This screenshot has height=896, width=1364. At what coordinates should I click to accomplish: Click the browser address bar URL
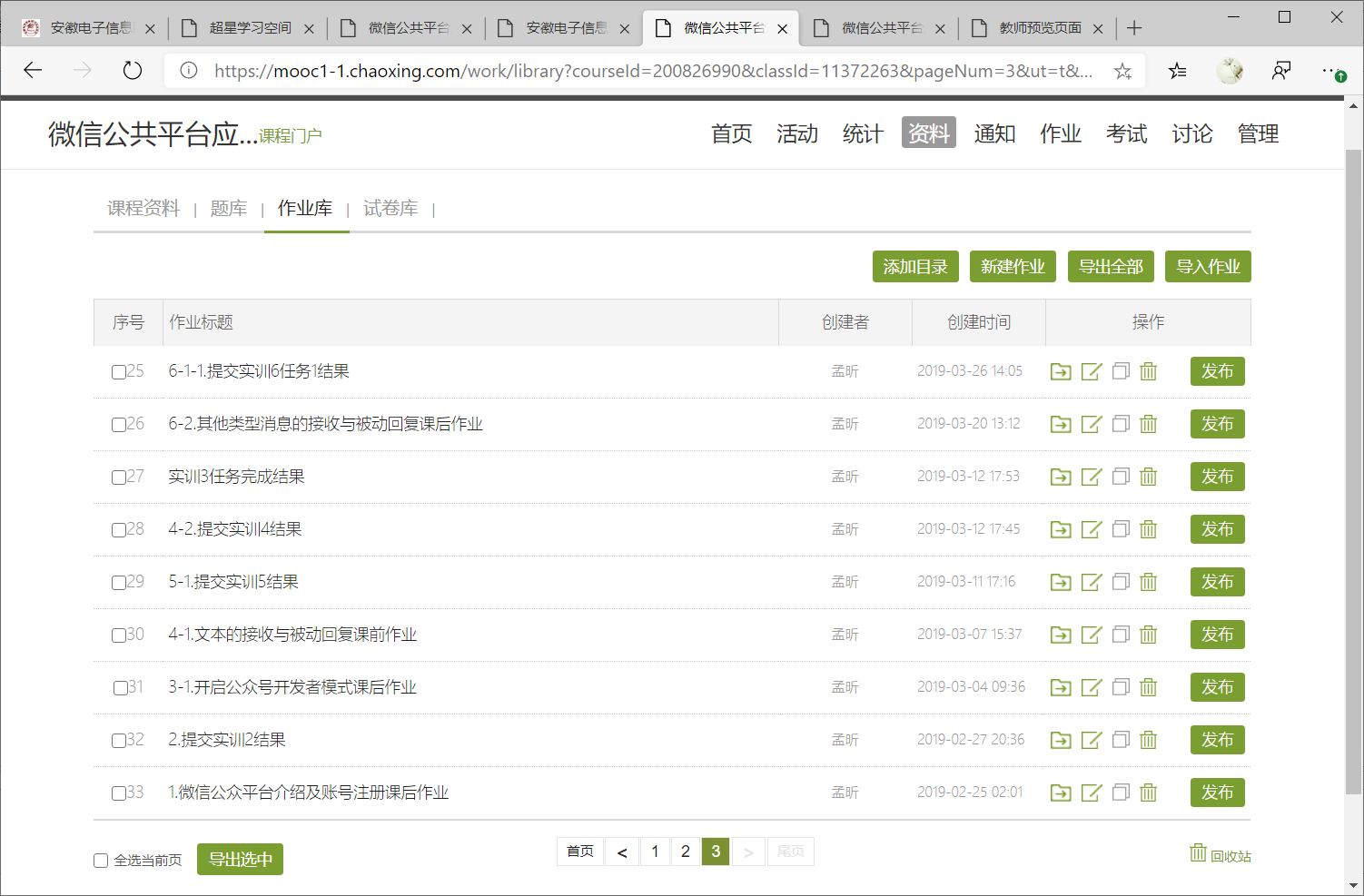[x=652, y=71]
